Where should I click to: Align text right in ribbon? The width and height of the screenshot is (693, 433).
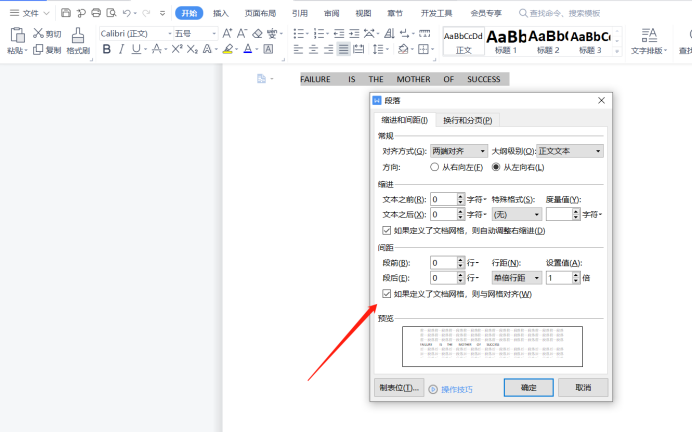point(328,49)
